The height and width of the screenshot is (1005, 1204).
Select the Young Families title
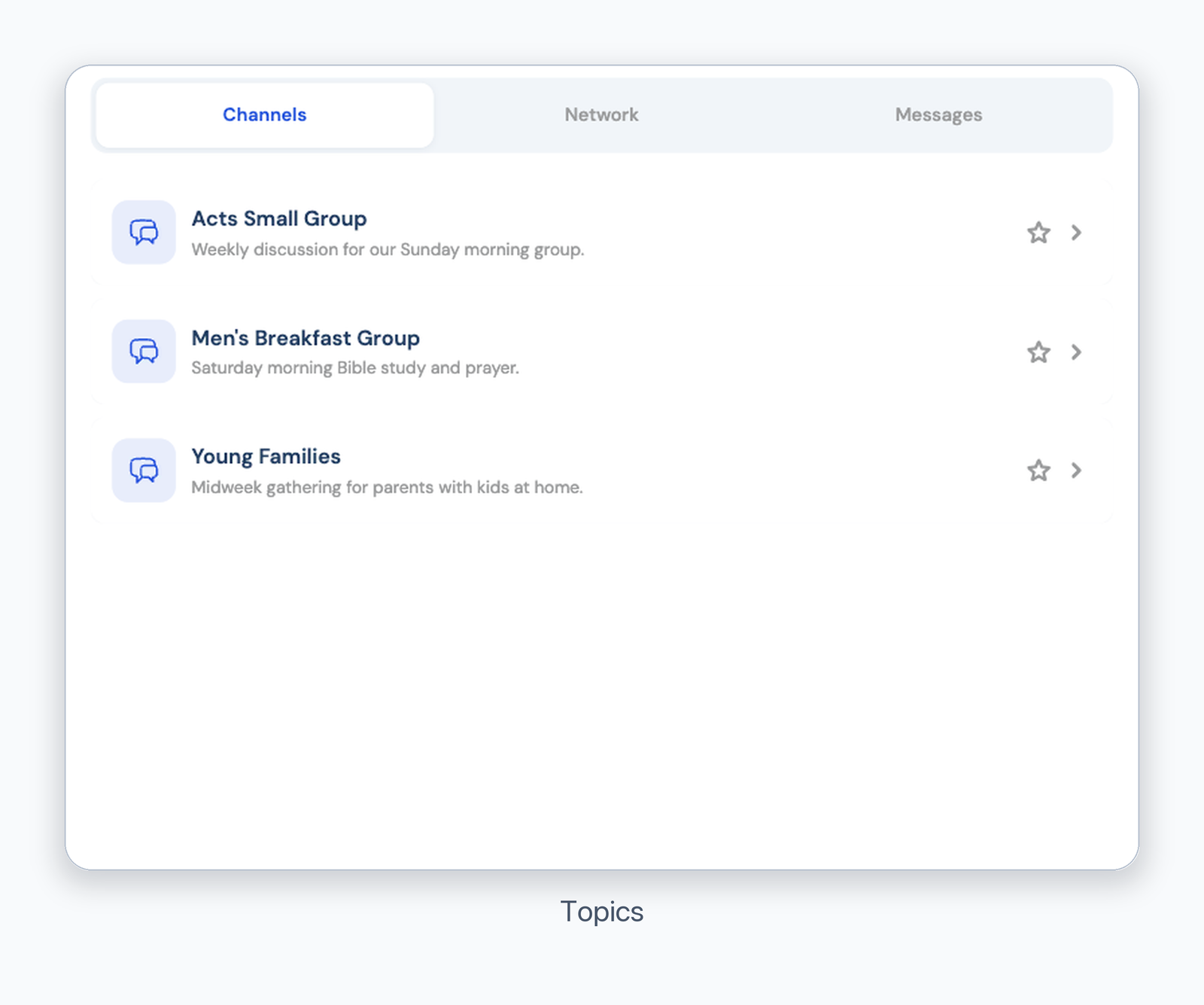[x=266, y=456]
